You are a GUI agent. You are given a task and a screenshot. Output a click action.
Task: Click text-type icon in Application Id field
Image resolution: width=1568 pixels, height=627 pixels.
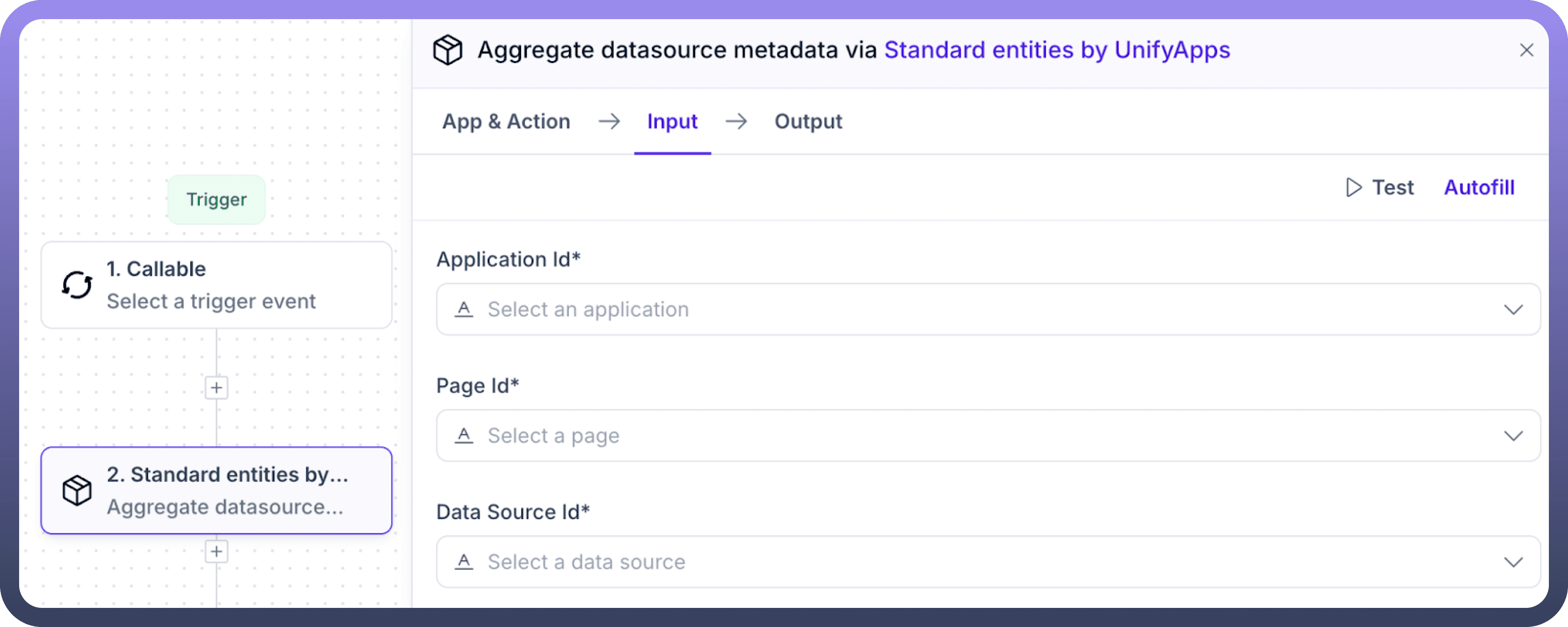pyautogui.click(x=464, y=309)
